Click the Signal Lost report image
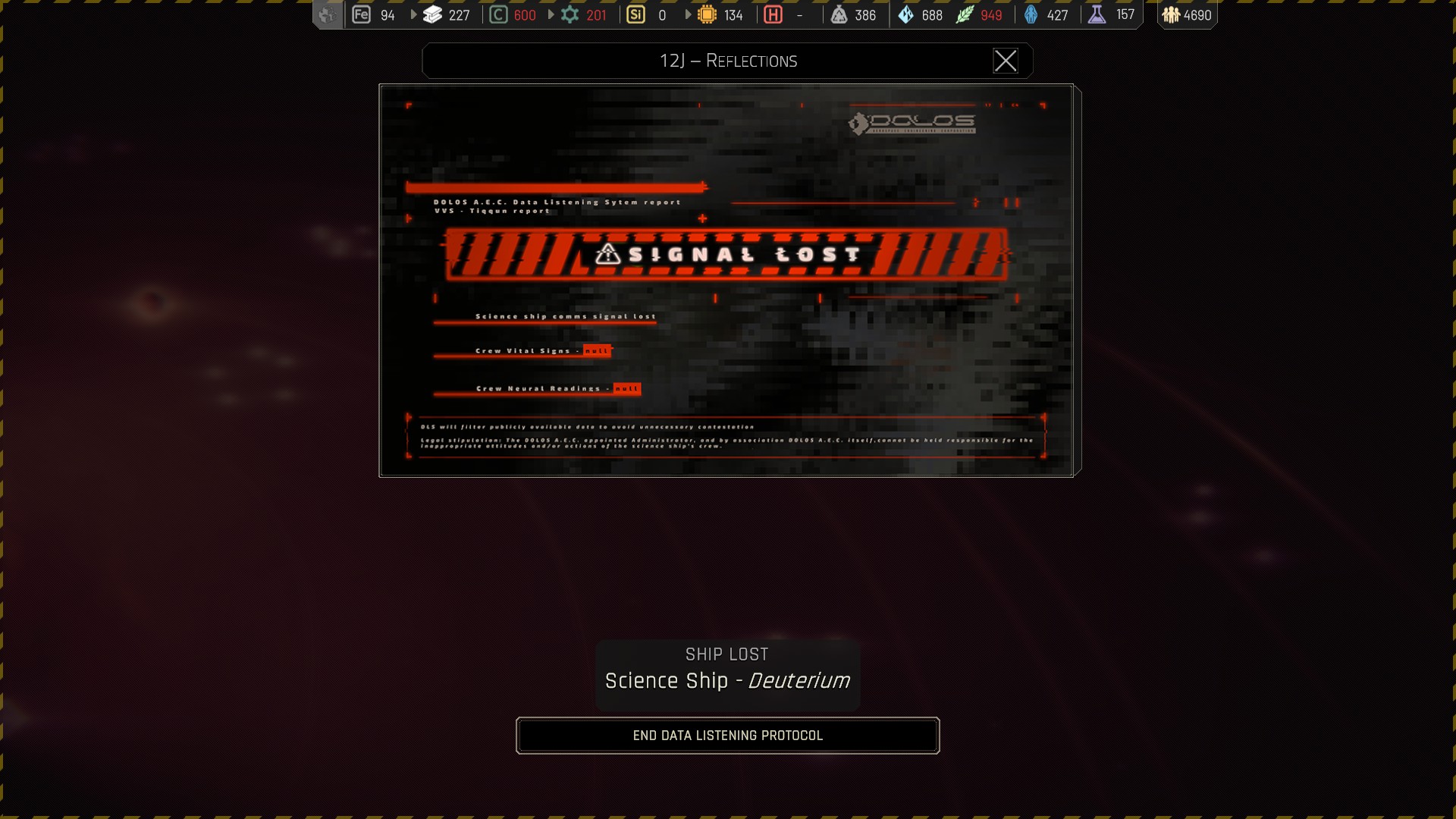1456x819 pixels. [x=726, y=281]
